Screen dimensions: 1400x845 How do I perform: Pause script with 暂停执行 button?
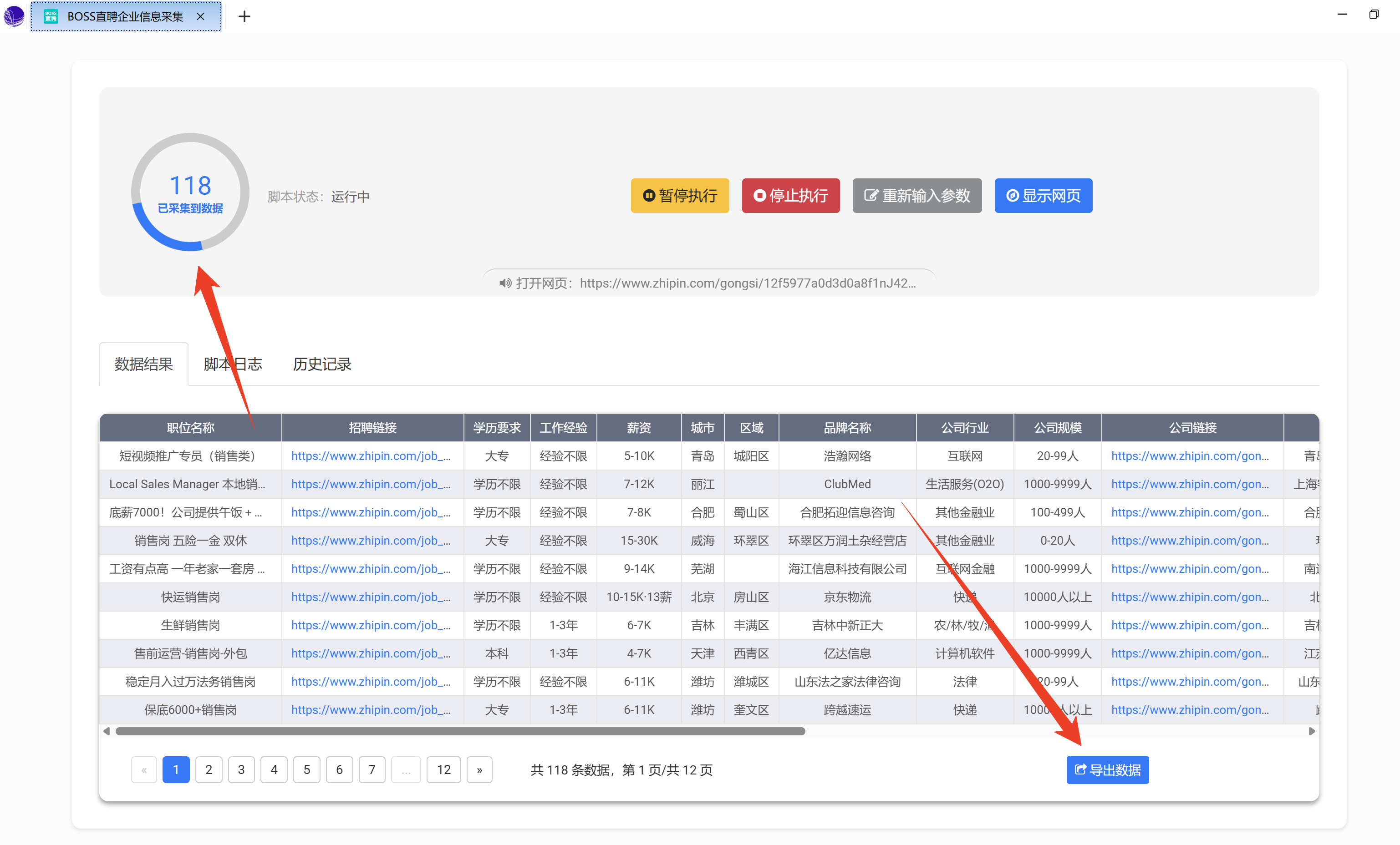click(680, 196)
